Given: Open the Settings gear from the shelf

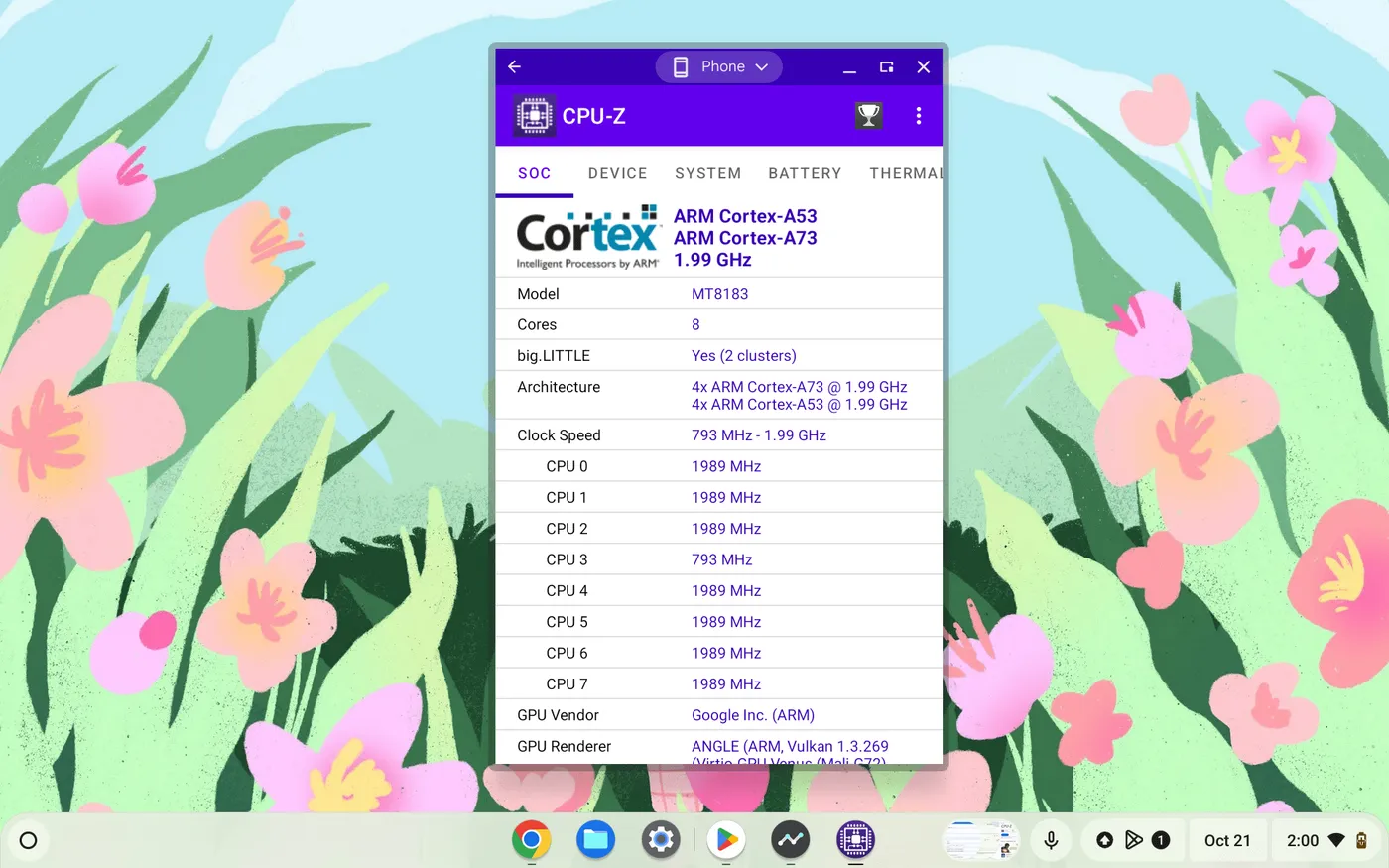Looking at the screenshot, I should (661, 841).
